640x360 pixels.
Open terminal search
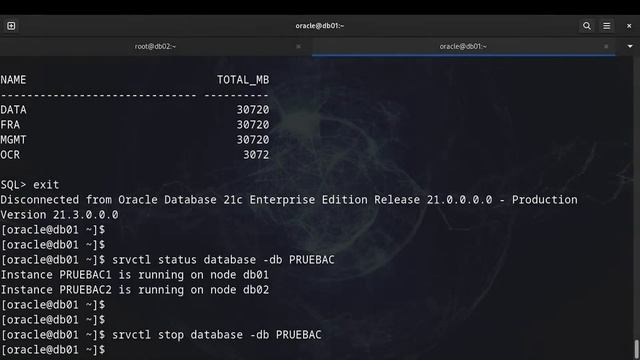tap(587, 26)
